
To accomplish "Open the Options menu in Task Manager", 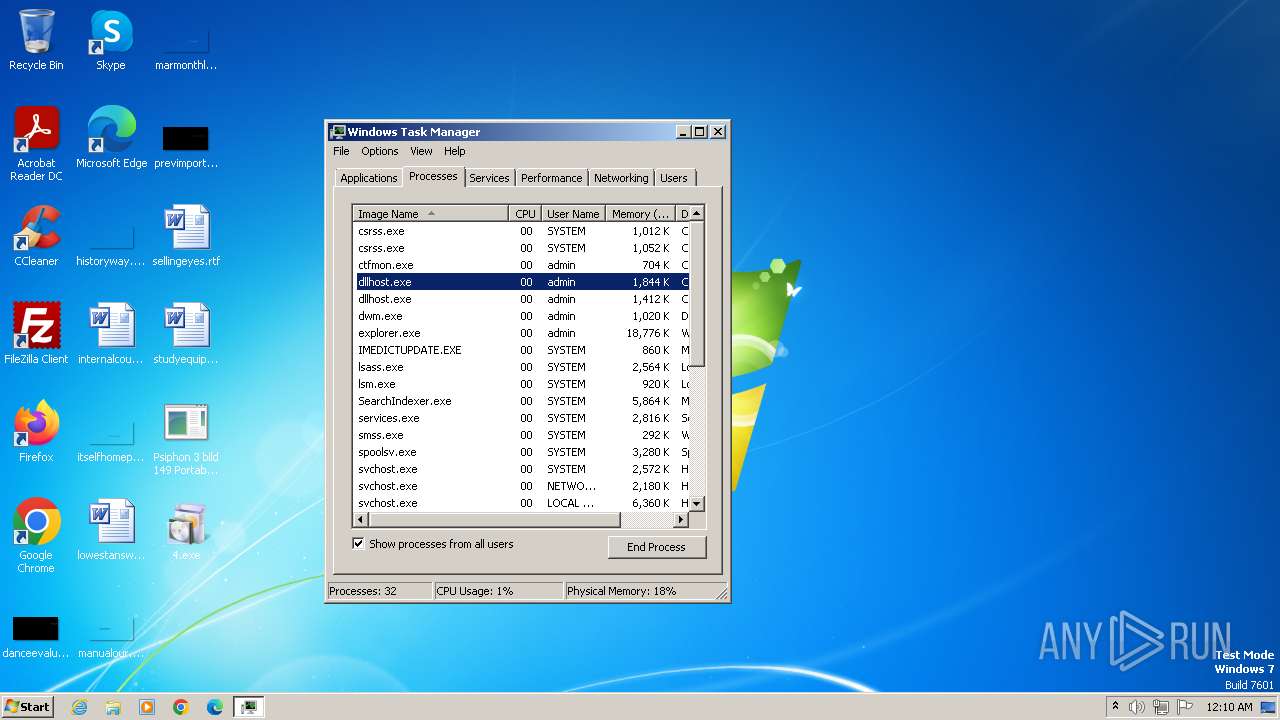I will [x=380, y=151].
